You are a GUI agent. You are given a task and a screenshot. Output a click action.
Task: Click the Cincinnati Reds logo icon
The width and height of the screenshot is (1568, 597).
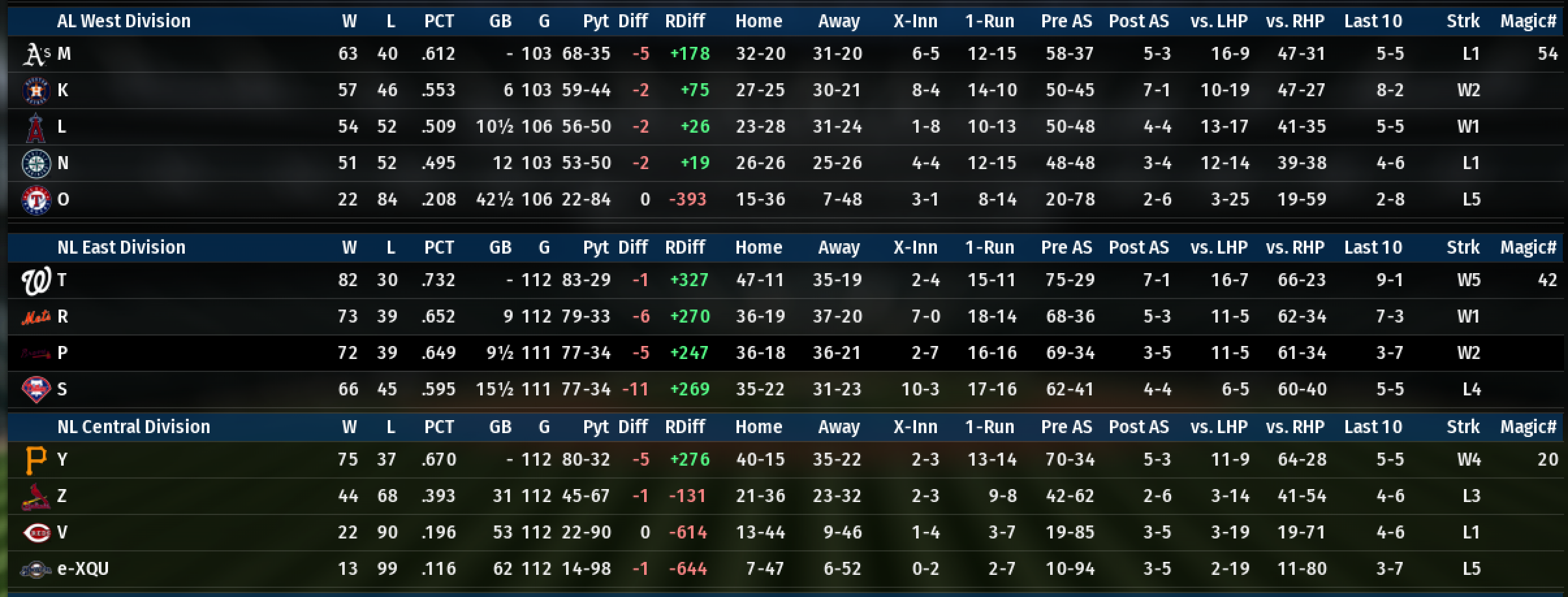click(x=36, y=533)
